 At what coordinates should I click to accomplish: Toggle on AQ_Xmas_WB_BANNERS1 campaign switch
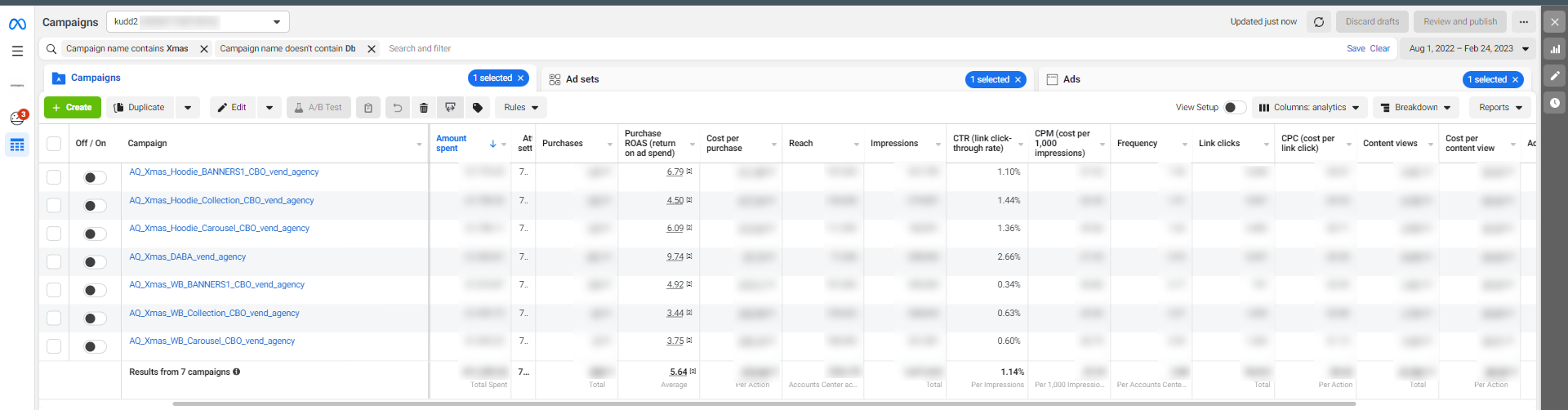point(95,290)
